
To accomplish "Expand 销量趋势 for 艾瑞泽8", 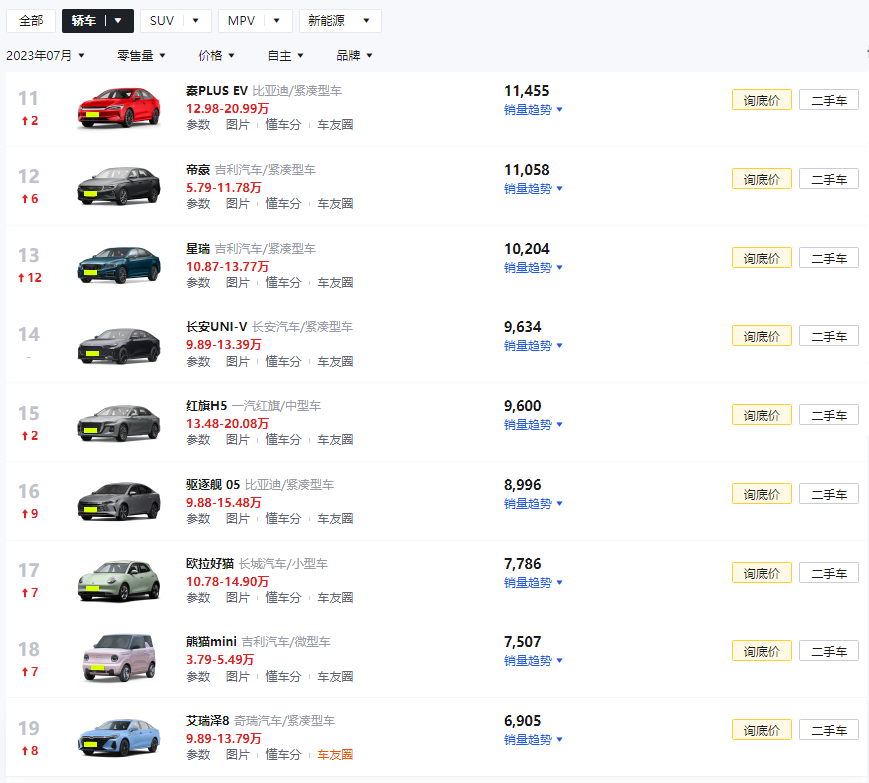I will pyautogui.click(x=533, y=740).
